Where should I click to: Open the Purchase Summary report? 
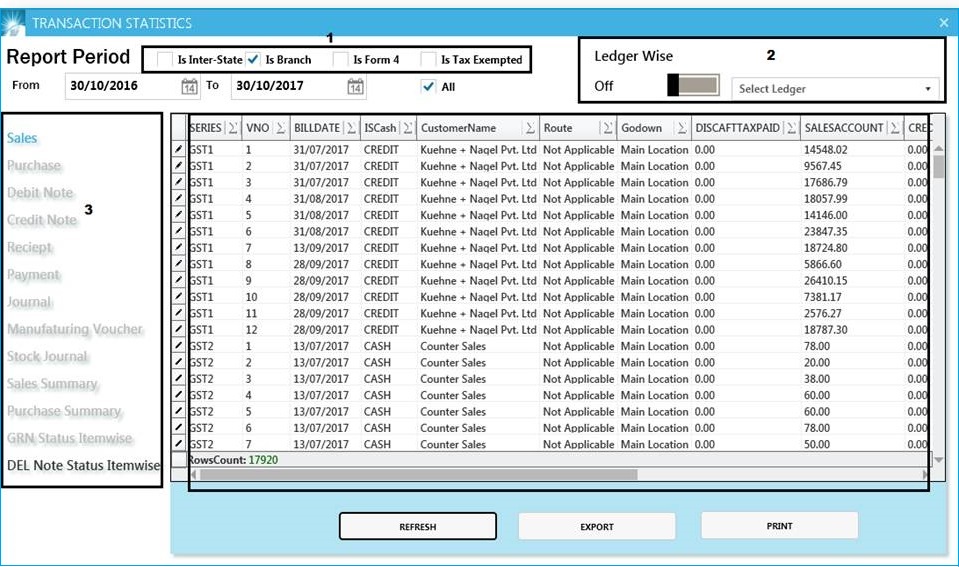(x=64, y=411)
